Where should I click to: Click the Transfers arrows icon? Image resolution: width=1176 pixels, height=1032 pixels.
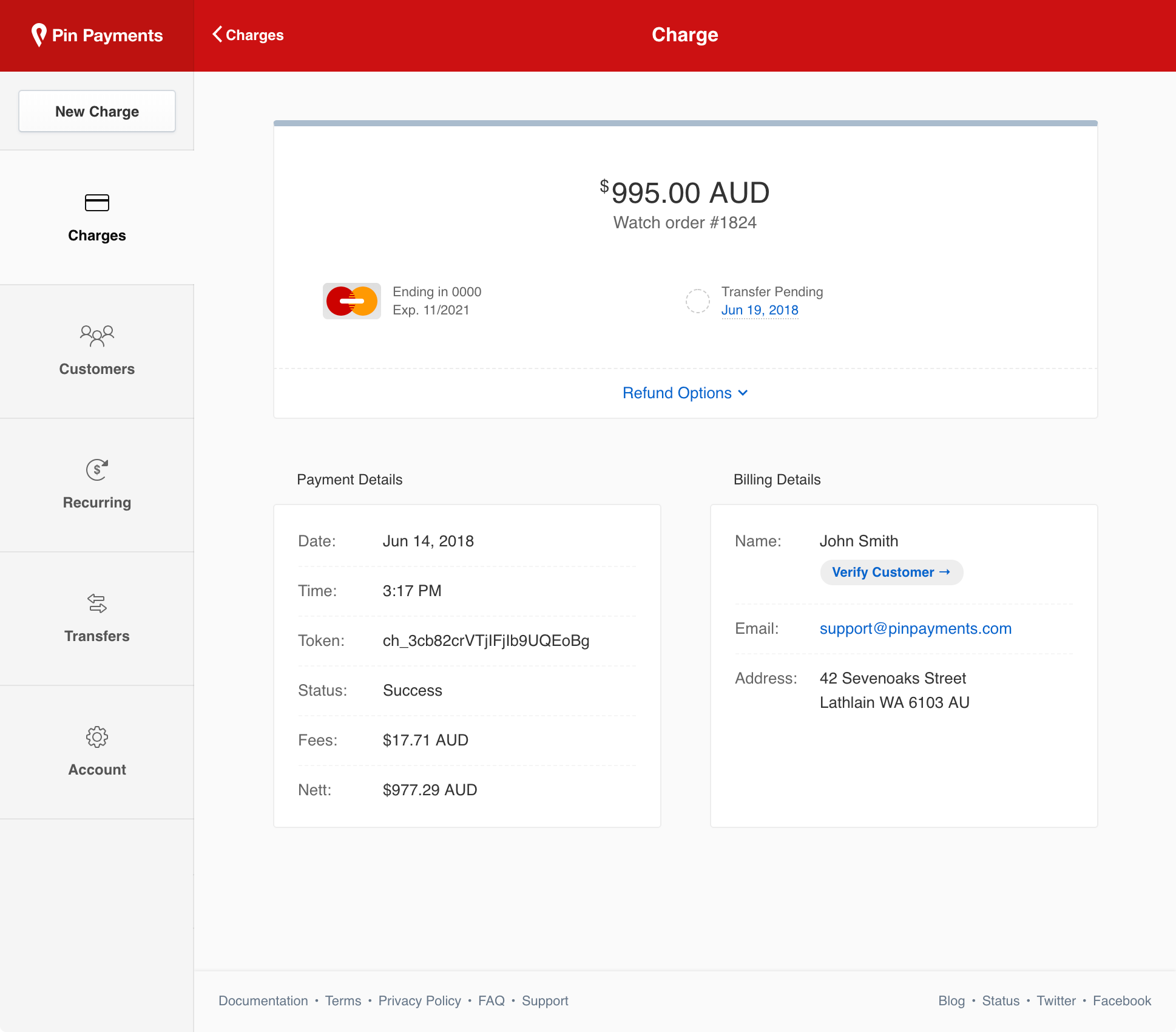coord(97,603)
